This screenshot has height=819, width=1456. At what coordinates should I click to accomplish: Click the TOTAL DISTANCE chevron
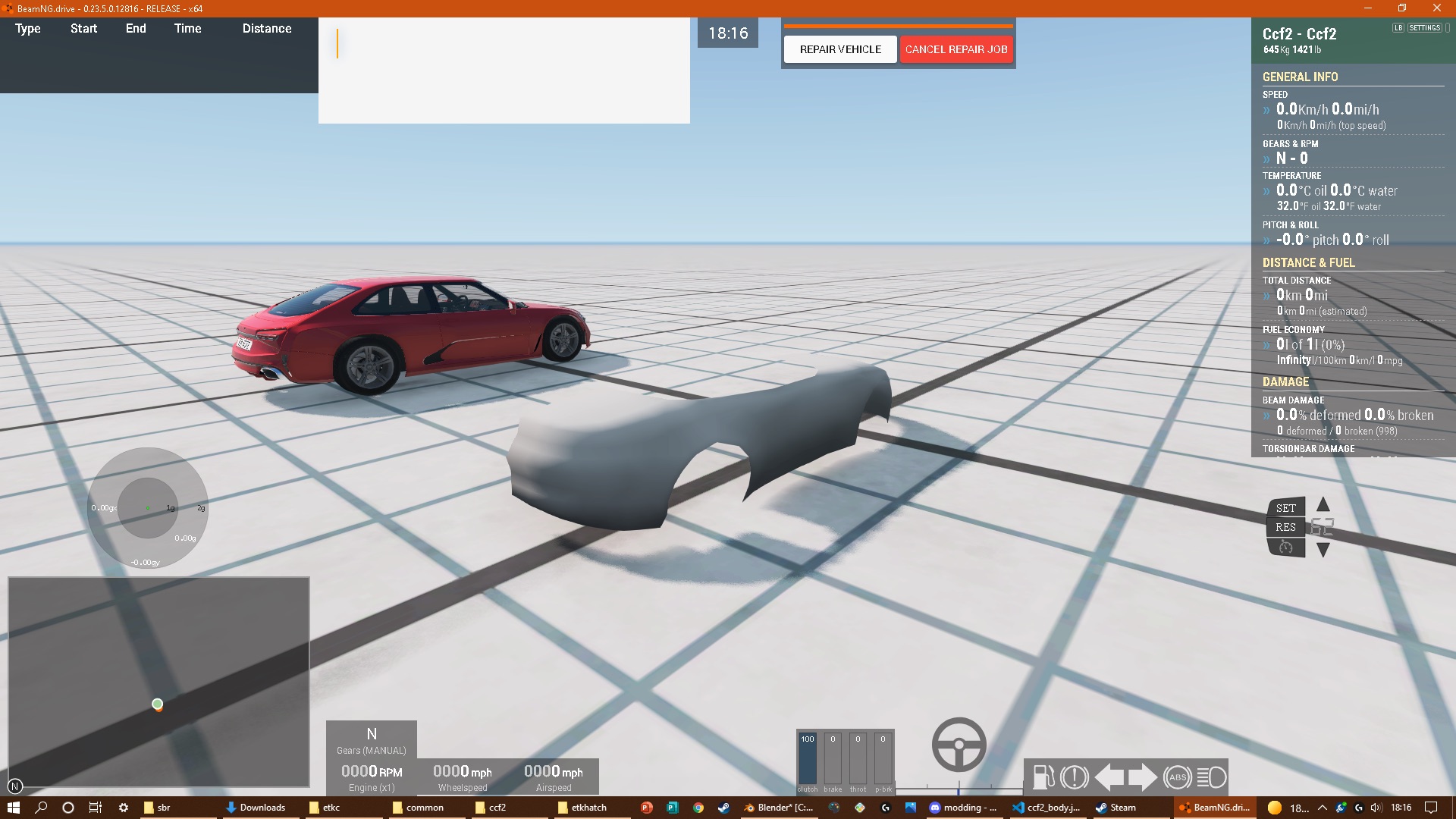tap(1266, 296)
